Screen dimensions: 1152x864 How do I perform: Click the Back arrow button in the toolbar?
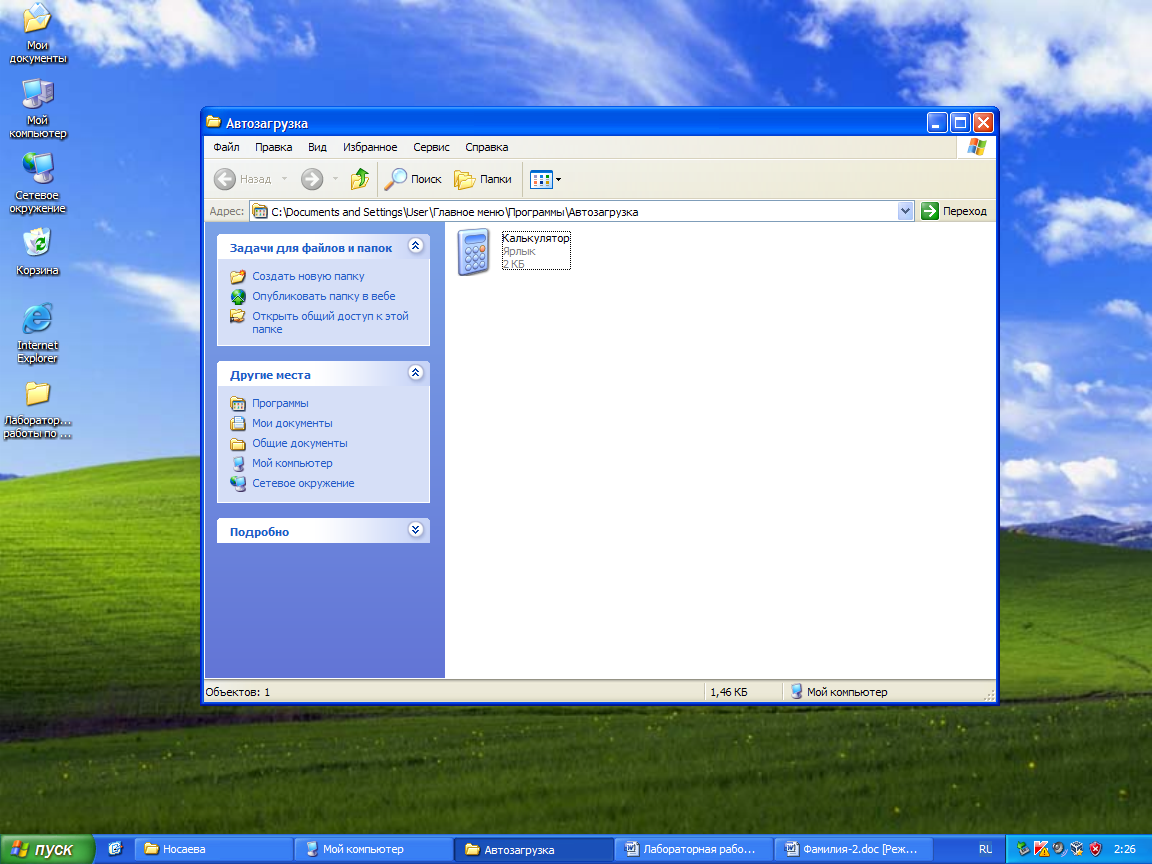click(243, 179)
